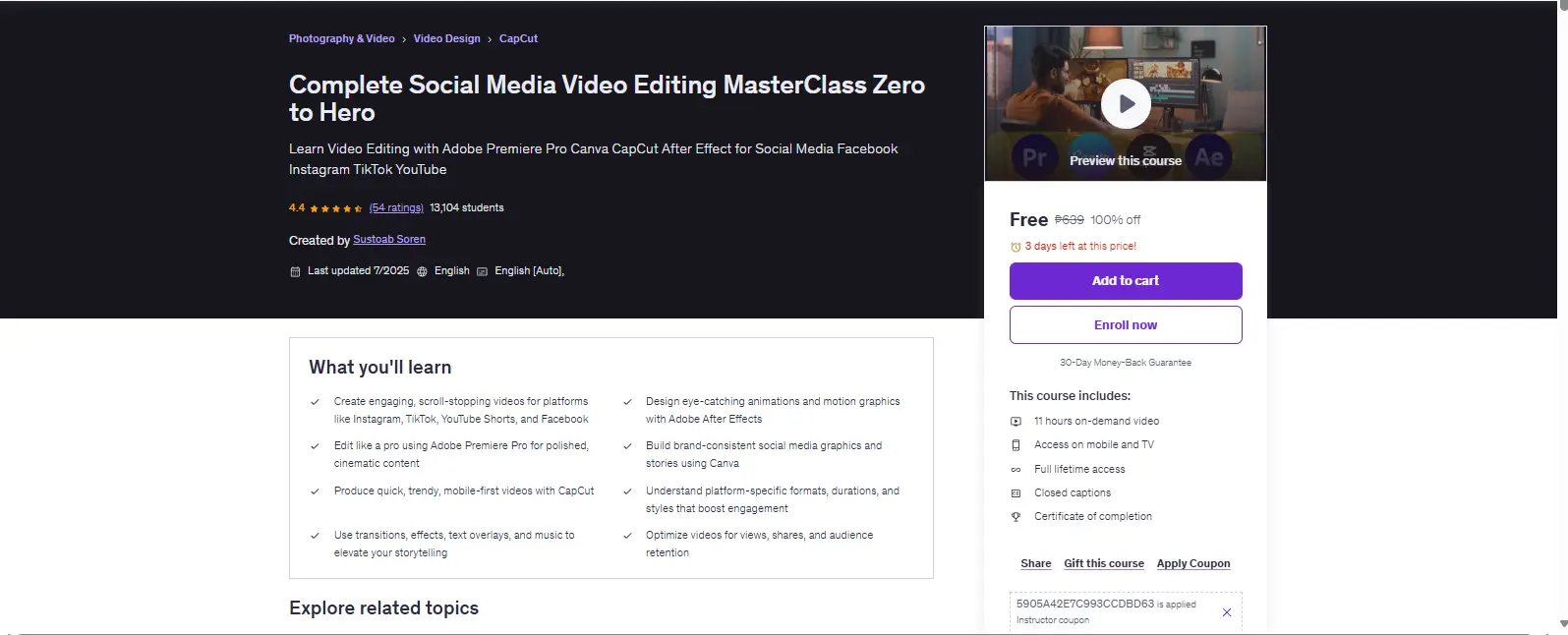This screenshot has width=1568, height=635.
Task: Click Certificate of completion text
Action: (1093, 517)
